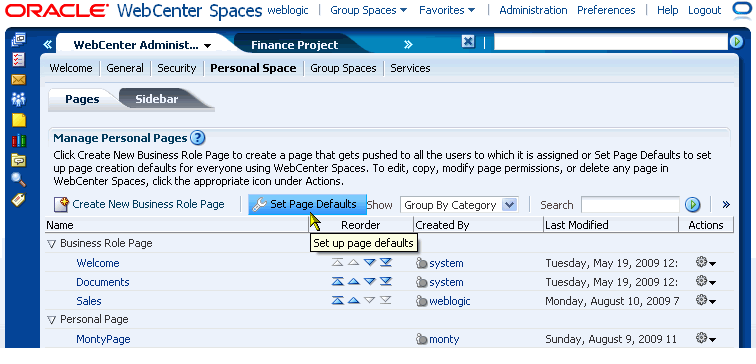Image resolution: width=756 pixels, height=364 pixels.
Task: Click Create New Business Role Page
Action: (x=139, y=204)
